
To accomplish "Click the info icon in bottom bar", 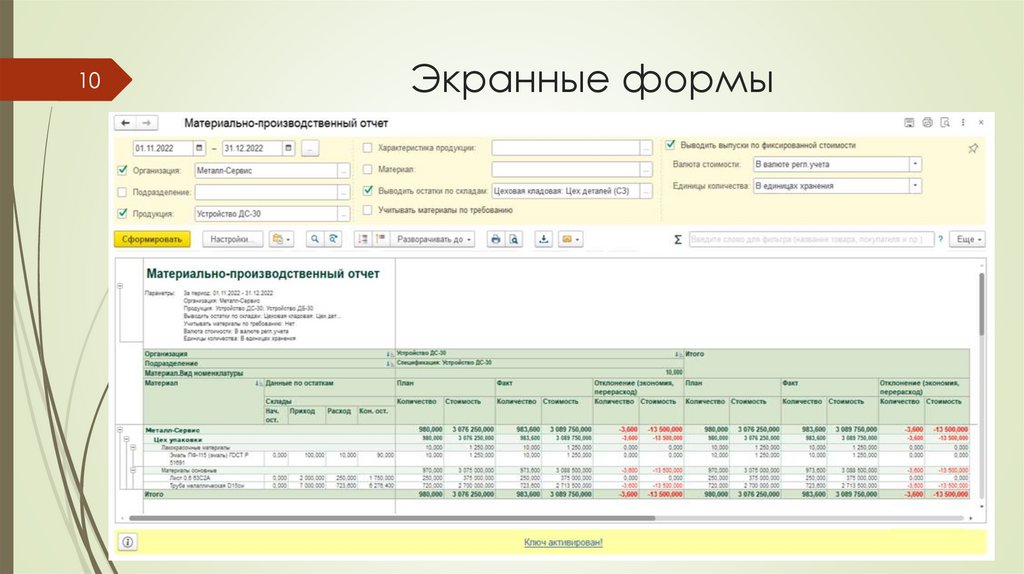I will pos(128,542).
